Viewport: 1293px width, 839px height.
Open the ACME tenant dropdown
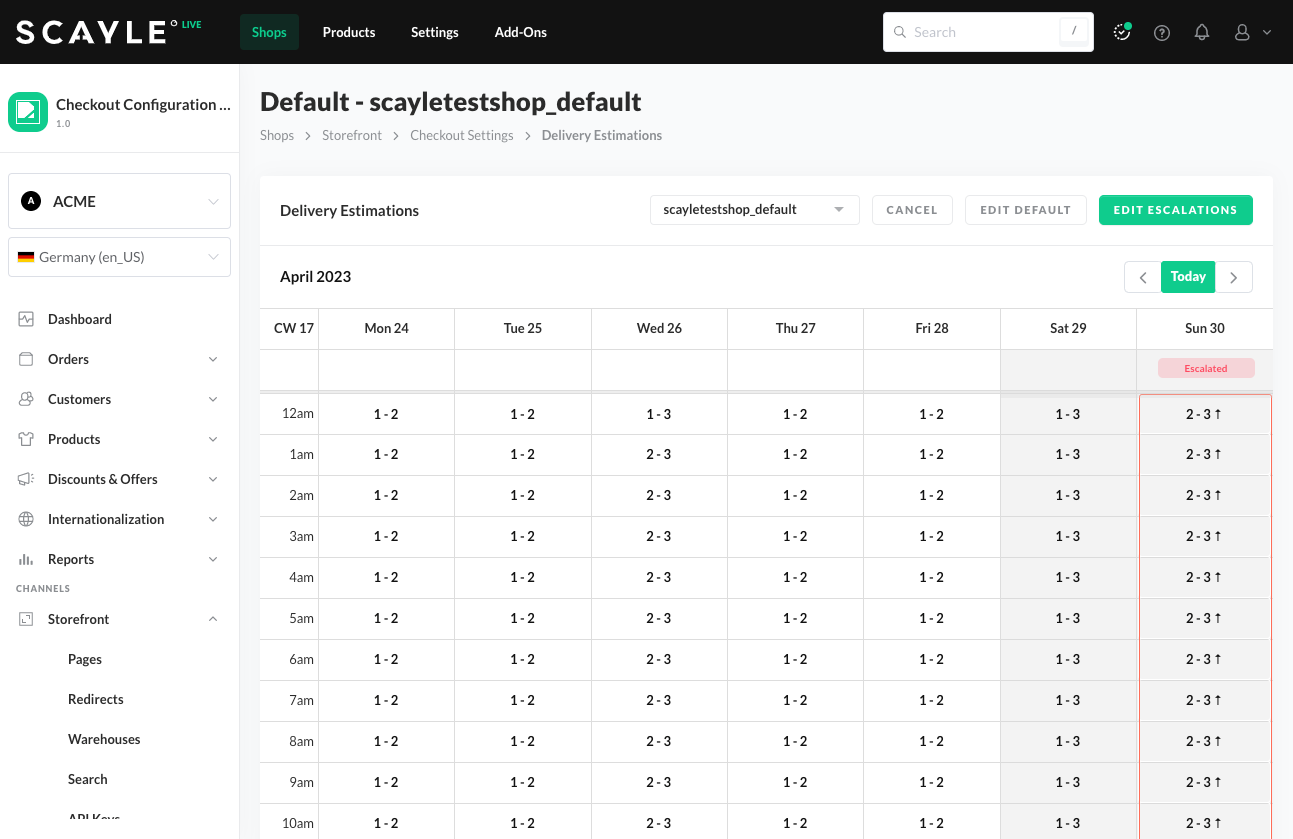(119, 201)
